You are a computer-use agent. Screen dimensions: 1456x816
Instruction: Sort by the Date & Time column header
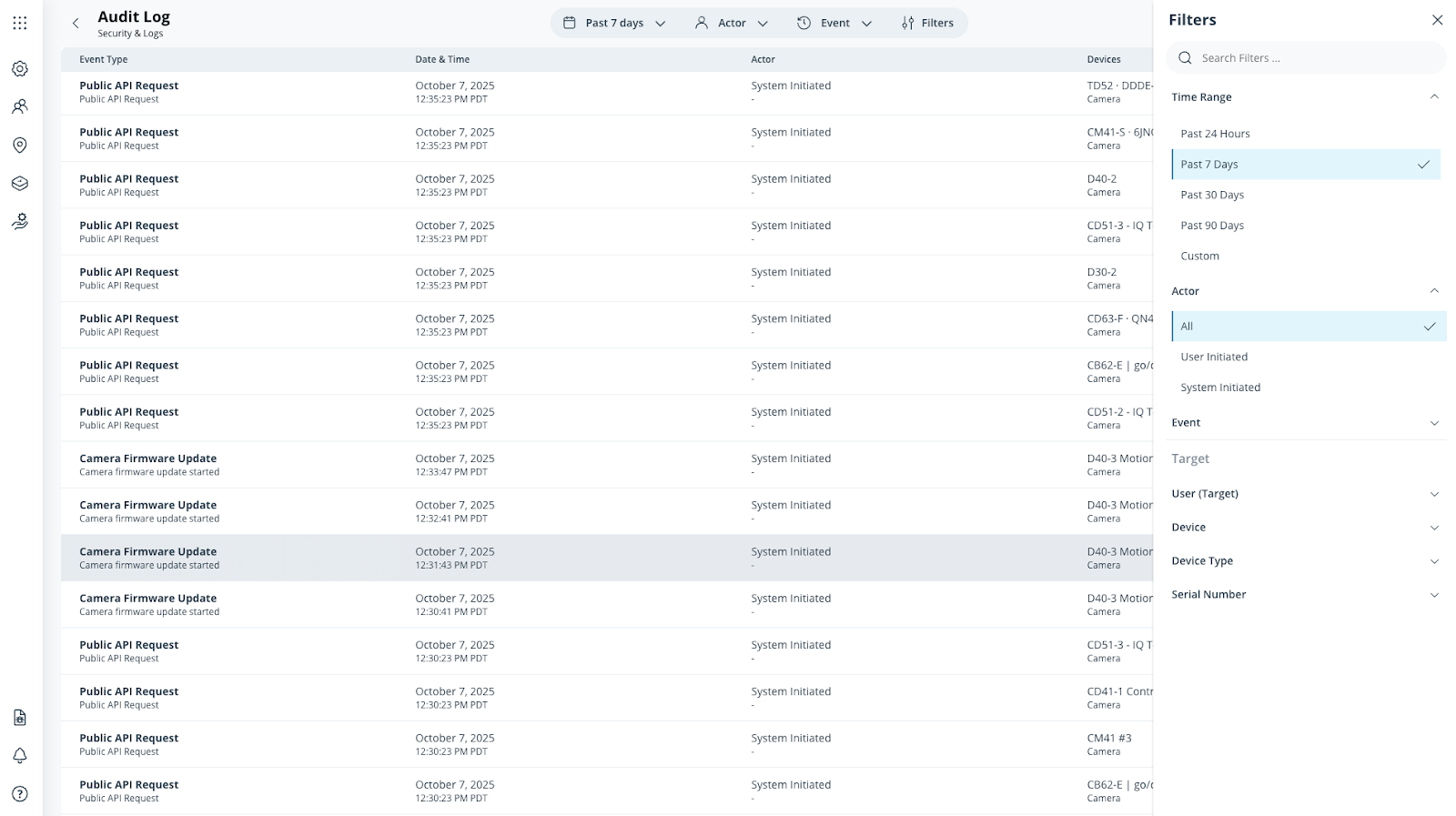[x=442, y=59]
